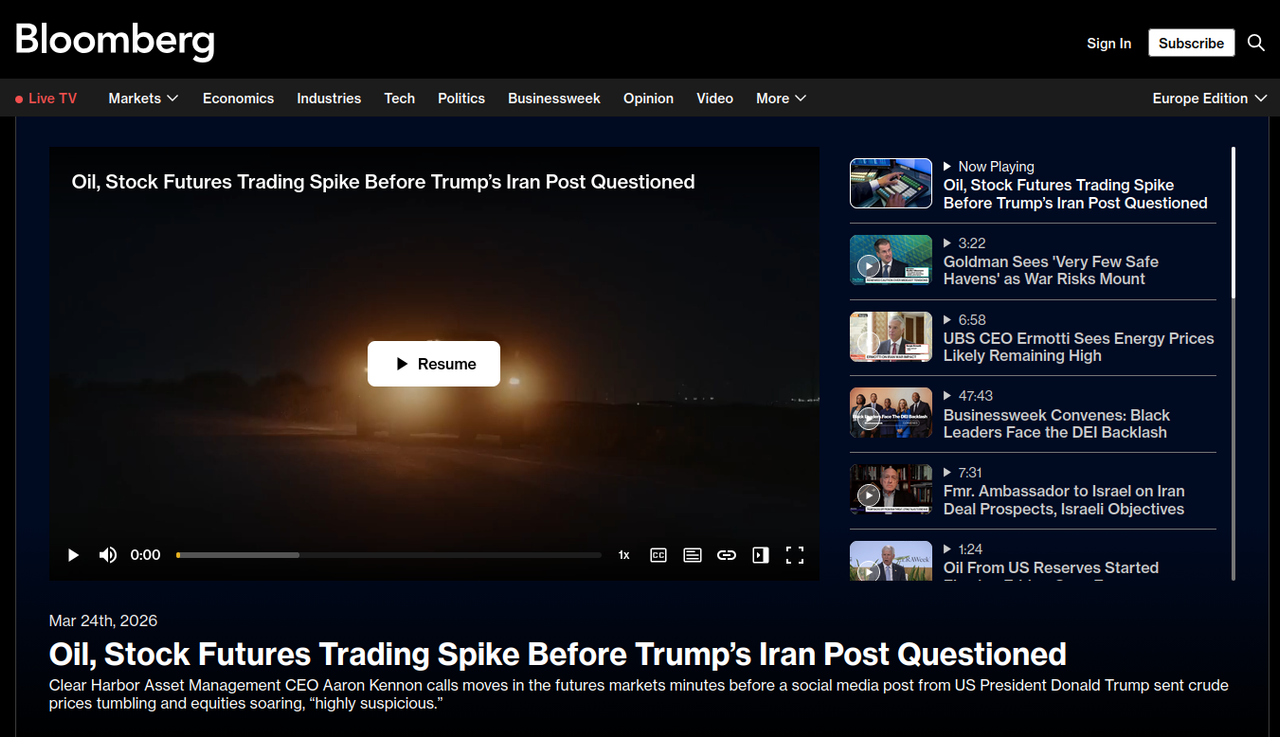Open Oil From US Reserves Started title
This screenshot has width=1280, height=737.
point(1051,568)
